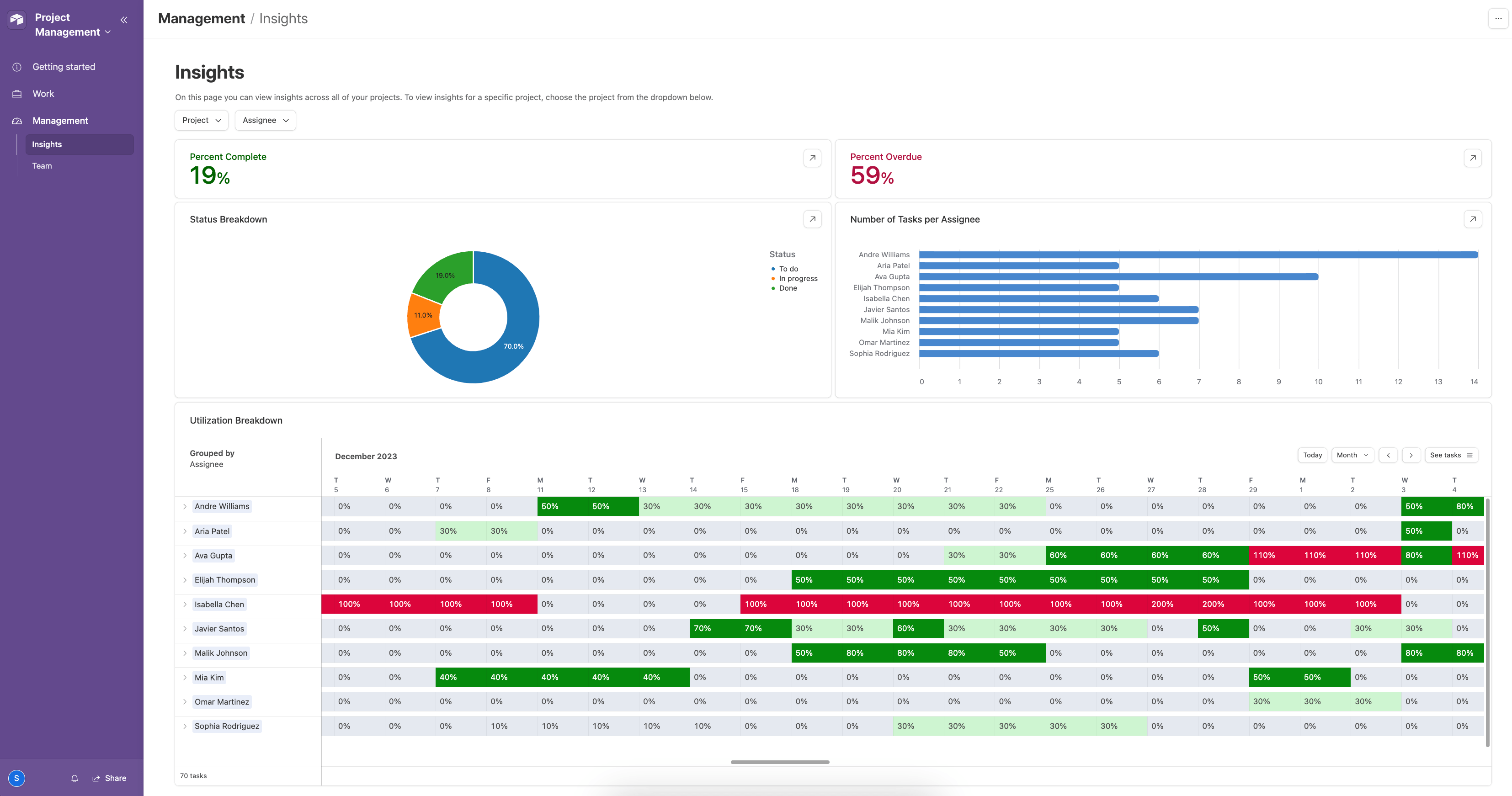Collapse the sidebar with double-chevron icon
The height and width of the screenshot is (796, 1512).
pos(124,20)
